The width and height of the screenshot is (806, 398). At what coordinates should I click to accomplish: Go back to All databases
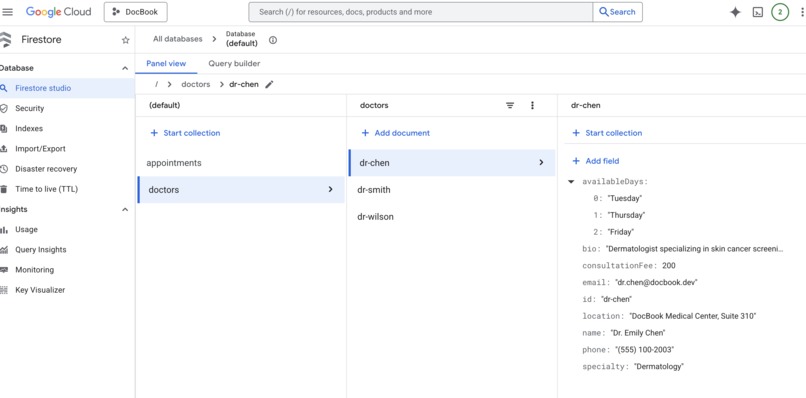point(177,39)
